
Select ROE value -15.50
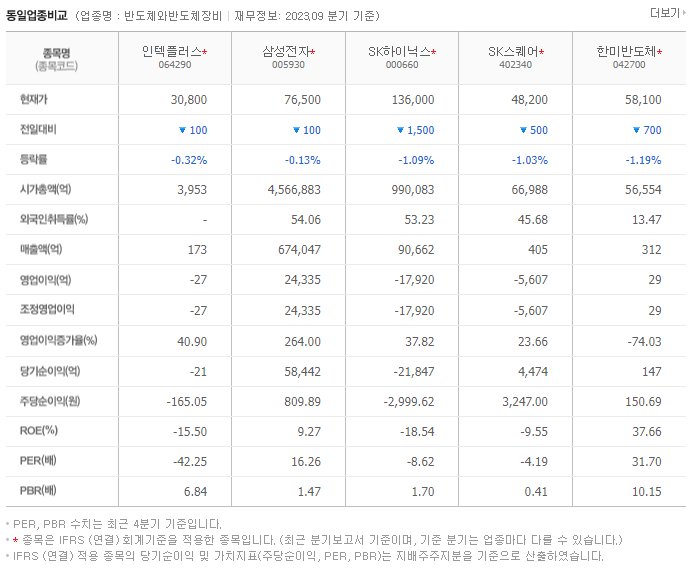click(190, 432)
